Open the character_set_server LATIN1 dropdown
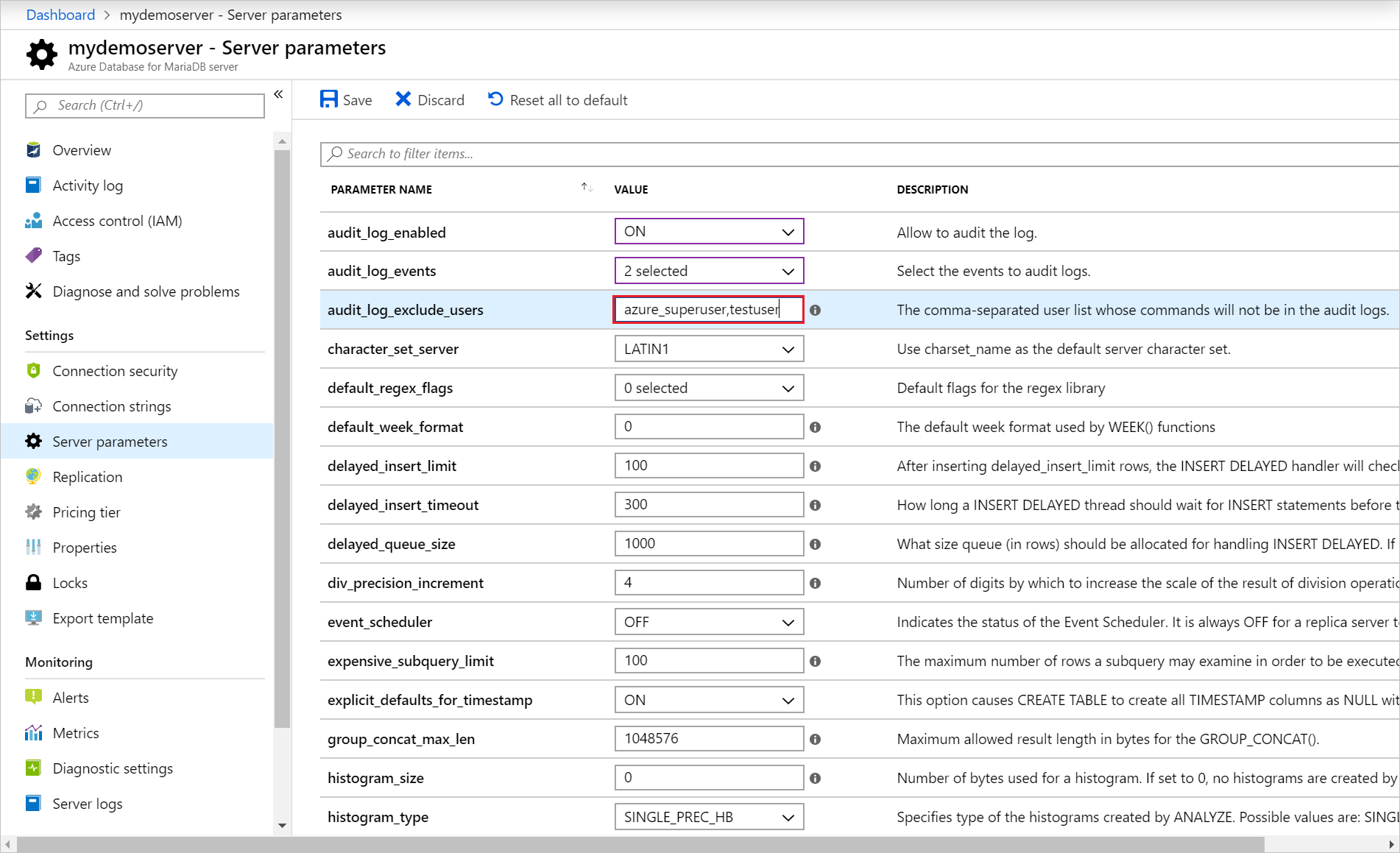Viewport: 1400px width, 853px height. click(x=708, y=350)
